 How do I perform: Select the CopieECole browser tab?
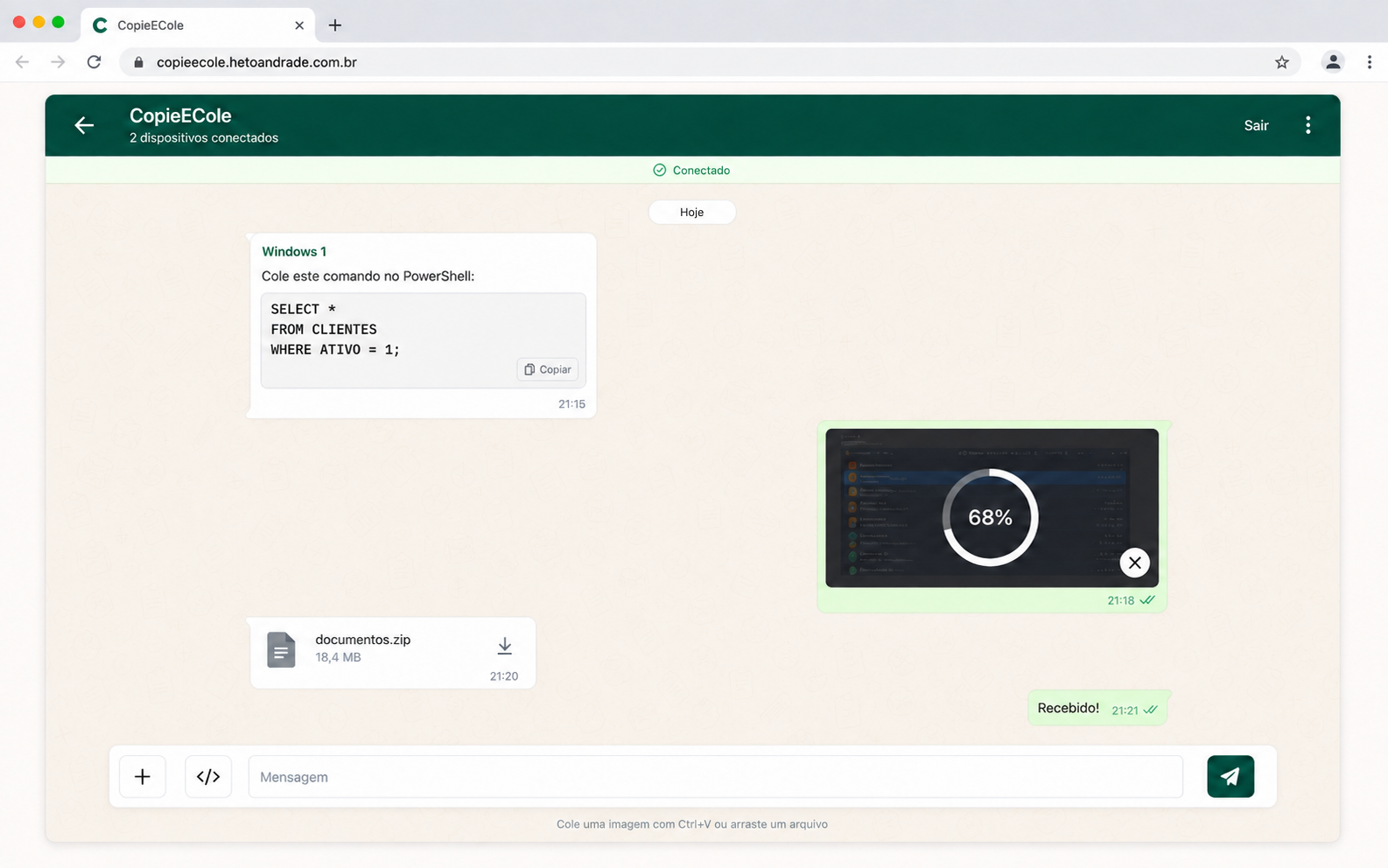199,24
